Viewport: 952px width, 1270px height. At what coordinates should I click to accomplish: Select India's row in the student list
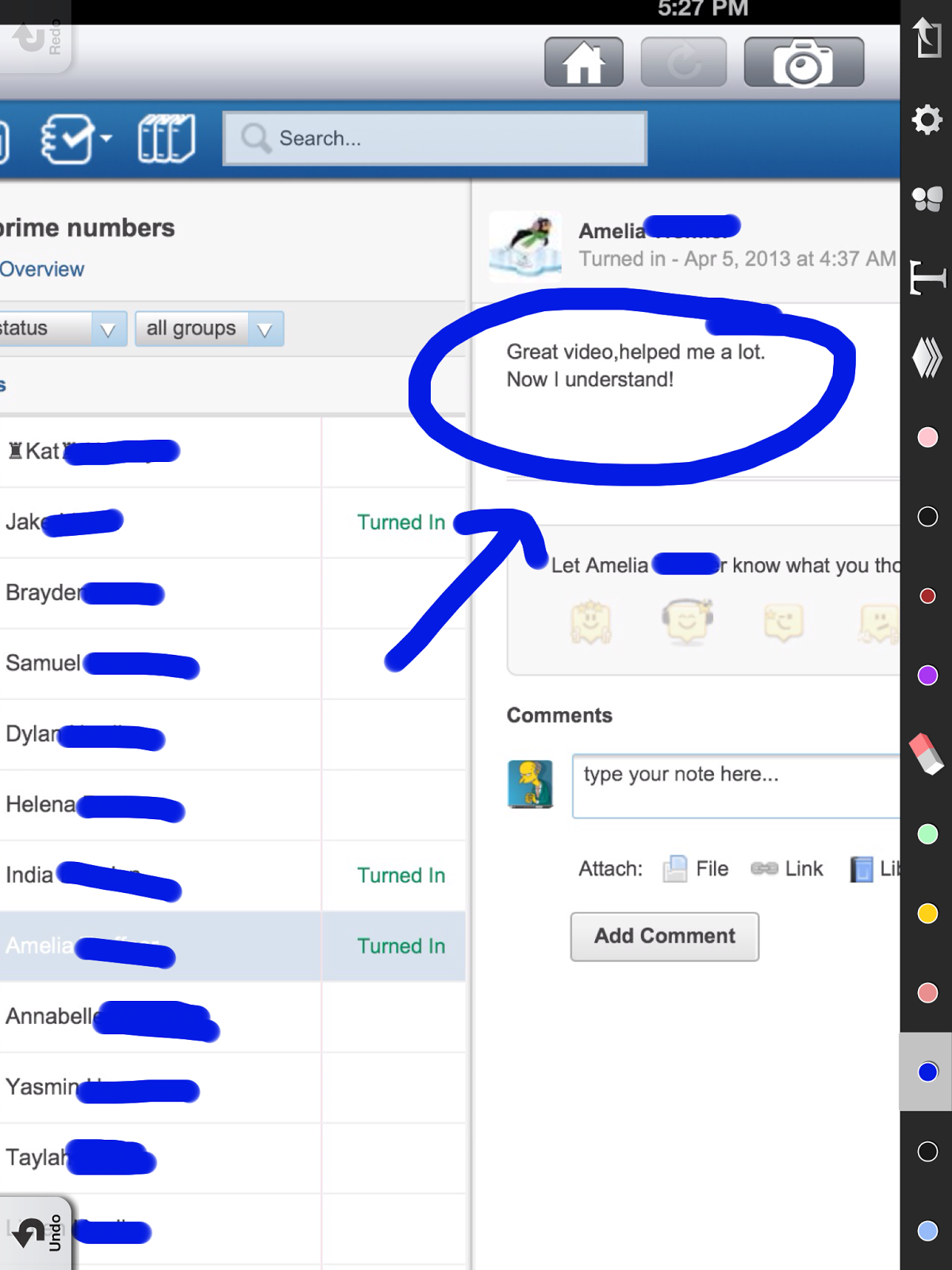[232, 876]
